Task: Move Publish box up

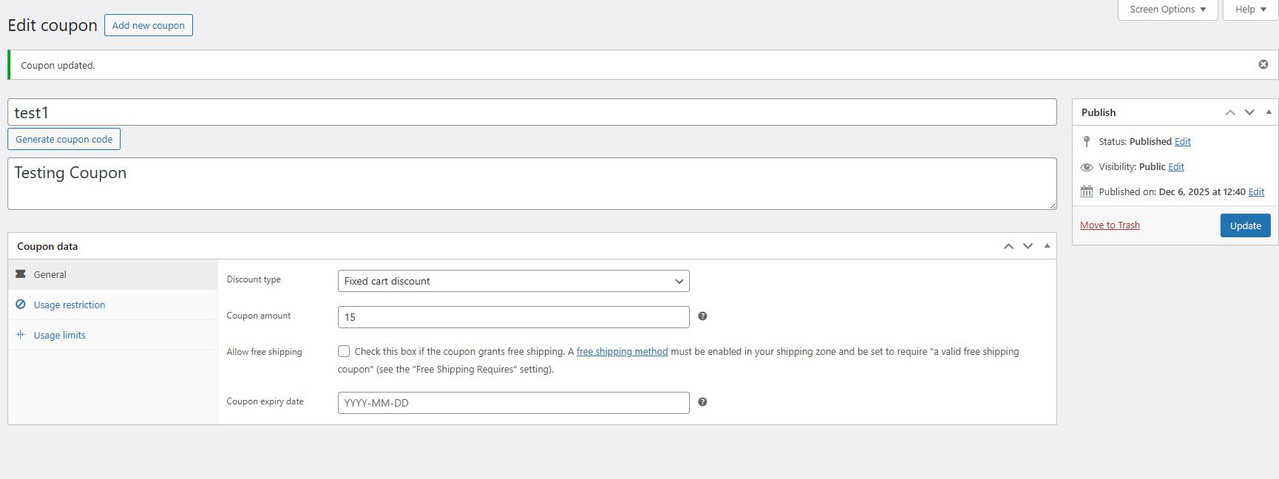Action: pos(1230,113)
